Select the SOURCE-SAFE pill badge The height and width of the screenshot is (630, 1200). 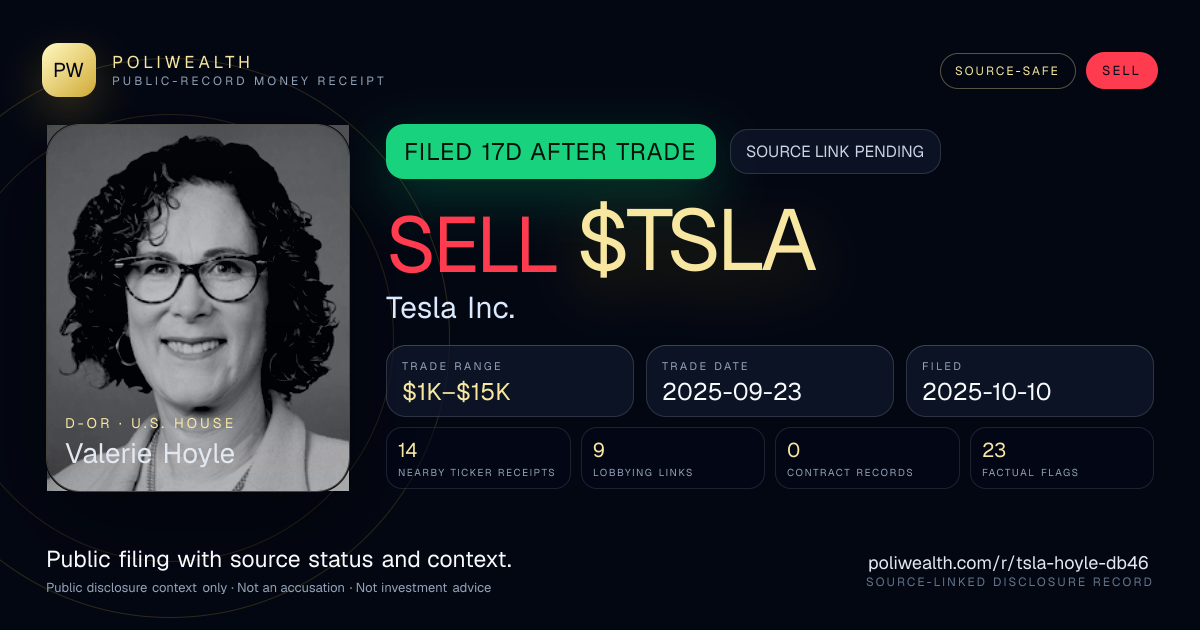pos(1007,71)
